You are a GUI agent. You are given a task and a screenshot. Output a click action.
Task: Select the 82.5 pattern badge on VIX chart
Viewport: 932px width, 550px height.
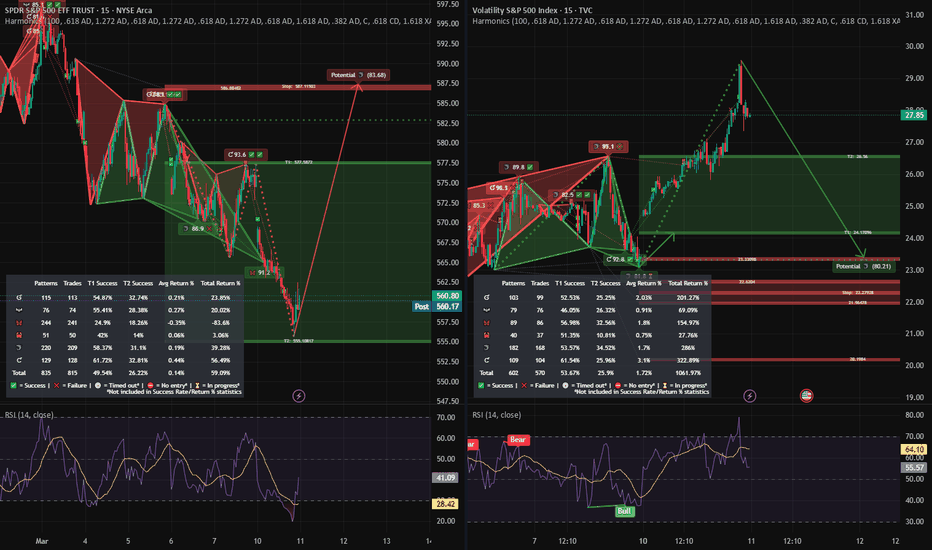(x=571, y=194)
